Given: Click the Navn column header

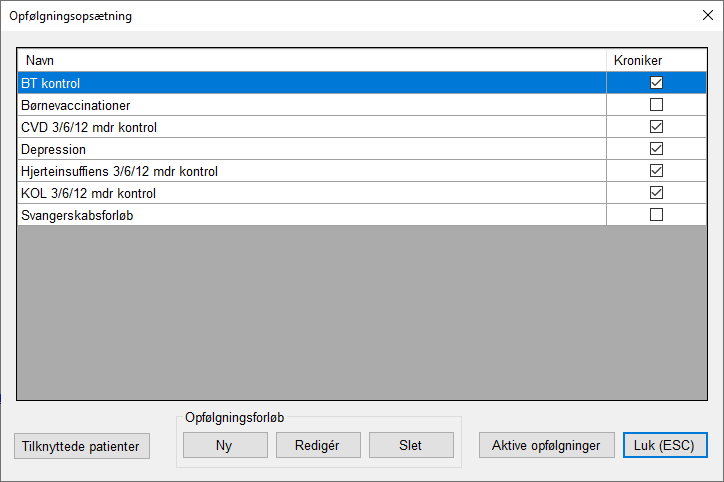Looking at the screenshot, I should 312,60.
